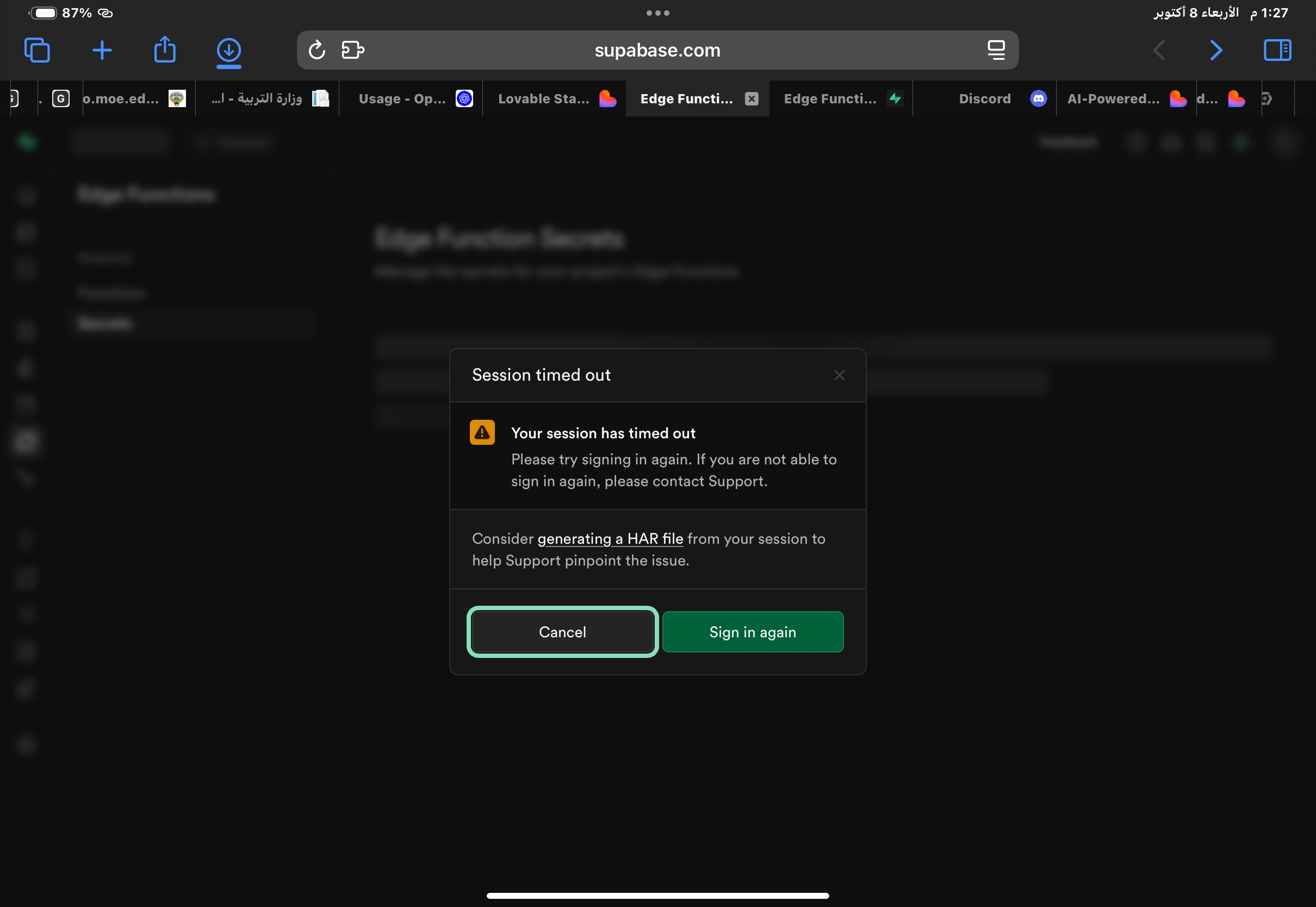
Task: Switch to the AI-Powered Lovable tab
Action: [1113, 99]
